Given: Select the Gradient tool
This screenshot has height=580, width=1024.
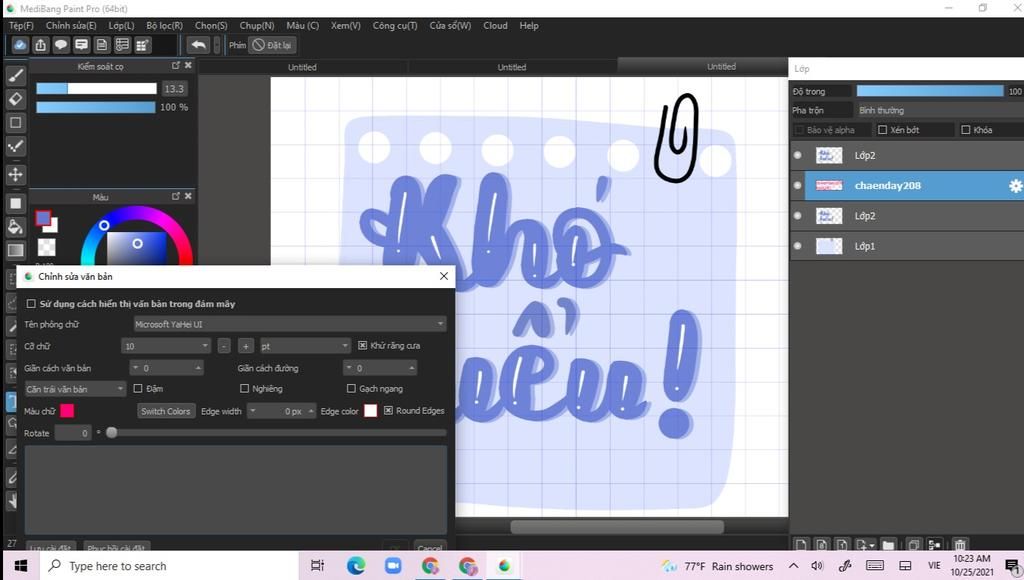Looking at the screenshot, I should tap(16, 250).
